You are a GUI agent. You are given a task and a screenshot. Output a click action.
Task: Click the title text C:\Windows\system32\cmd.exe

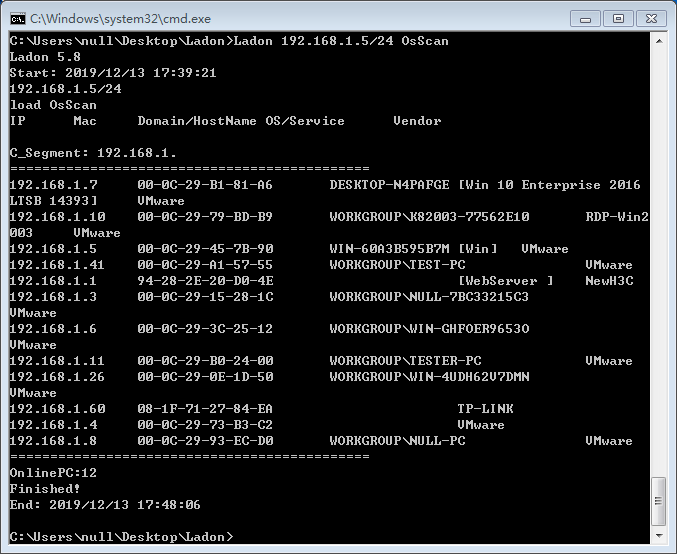coord(120,19)
